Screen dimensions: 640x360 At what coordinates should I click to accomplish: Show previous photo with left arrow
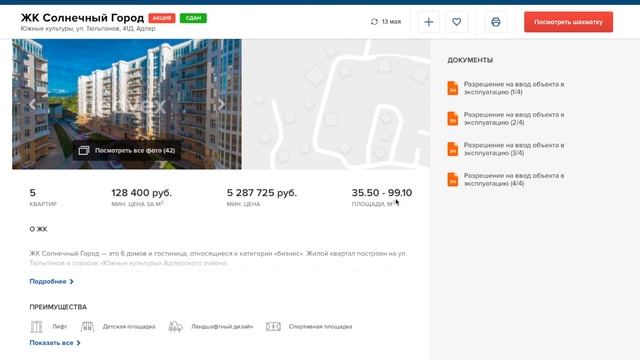point(33,104)
